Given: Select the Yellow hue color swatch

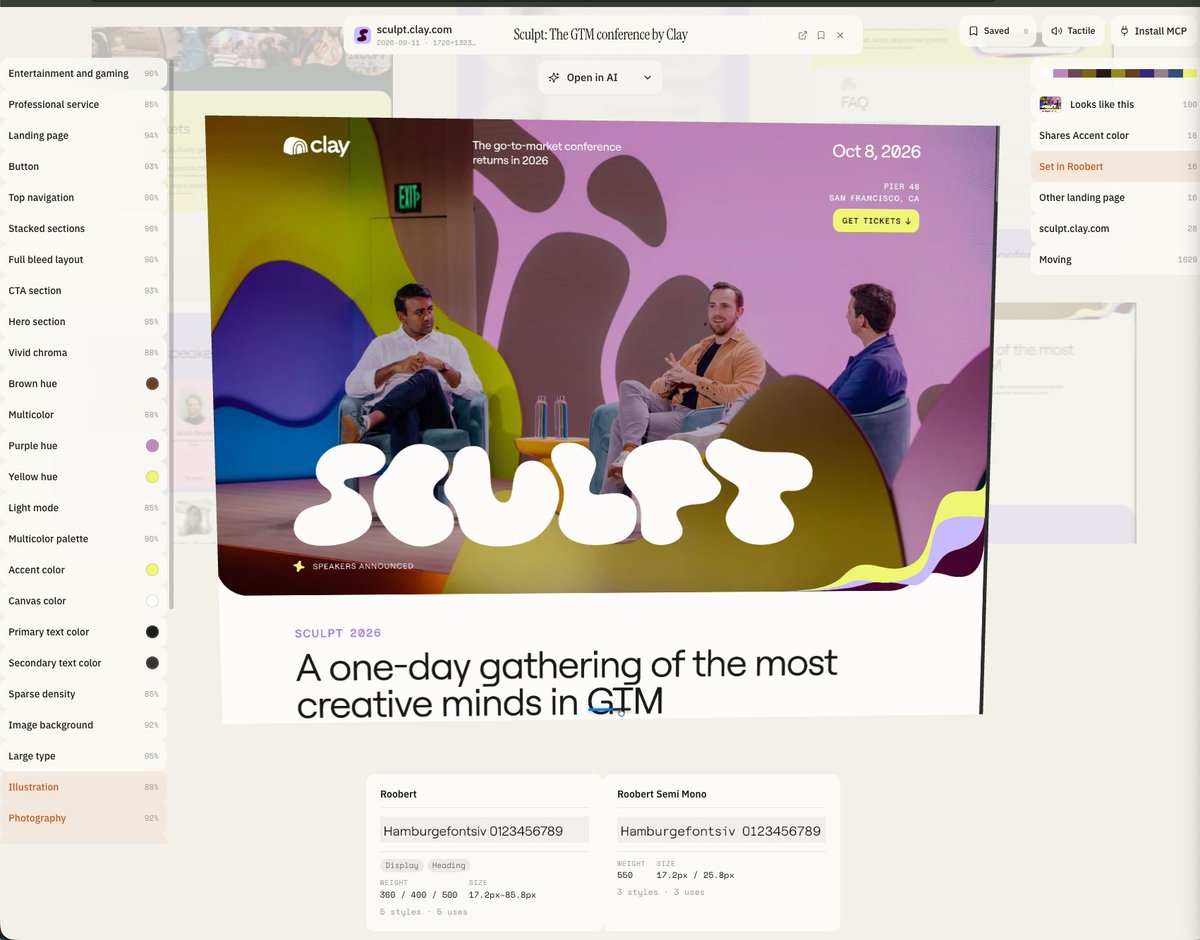Looking at the screenshot, I should click(152, 477).
